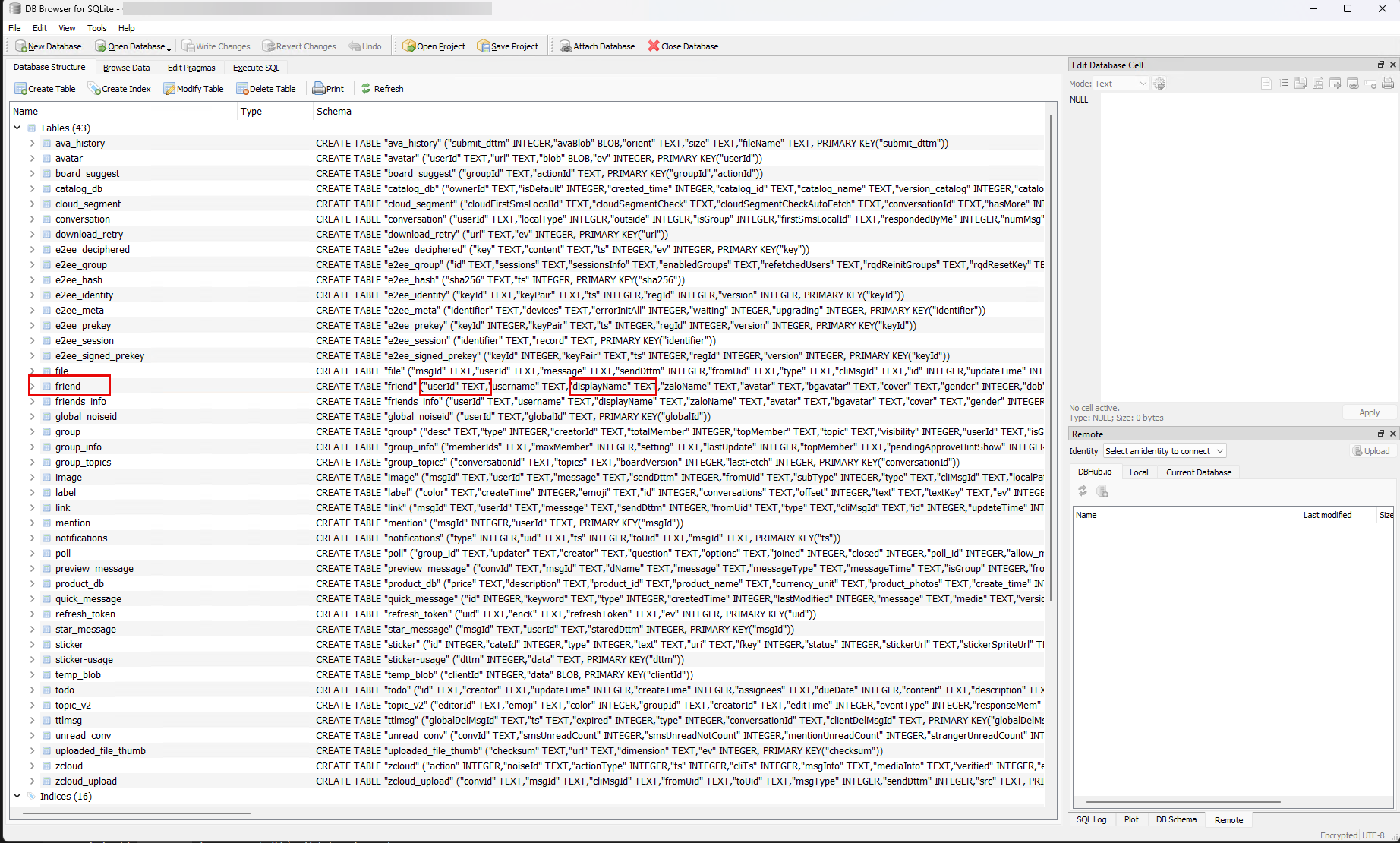Image resolution: width=1400 pixels, height=843 pixels.
Task: Expand the group_info table row
Action: (x=33, y=447)
